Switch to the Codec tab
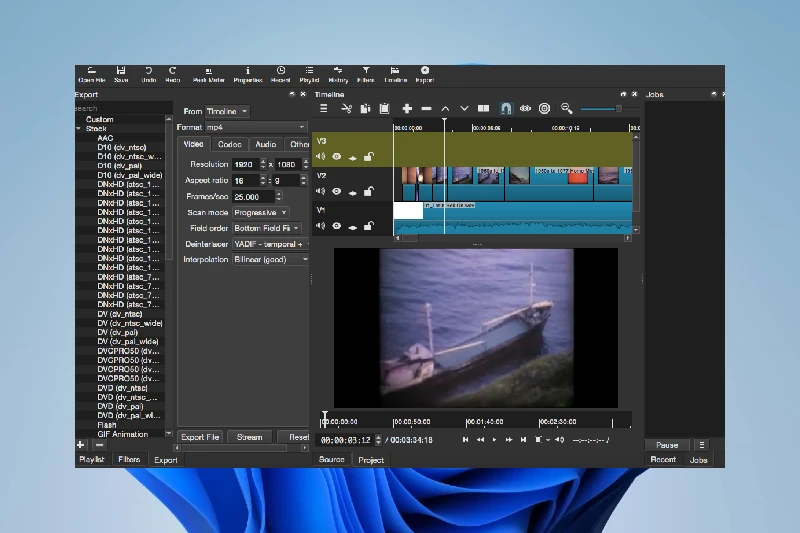The height and width of the screenshot is (533, 800). (230, 144)
